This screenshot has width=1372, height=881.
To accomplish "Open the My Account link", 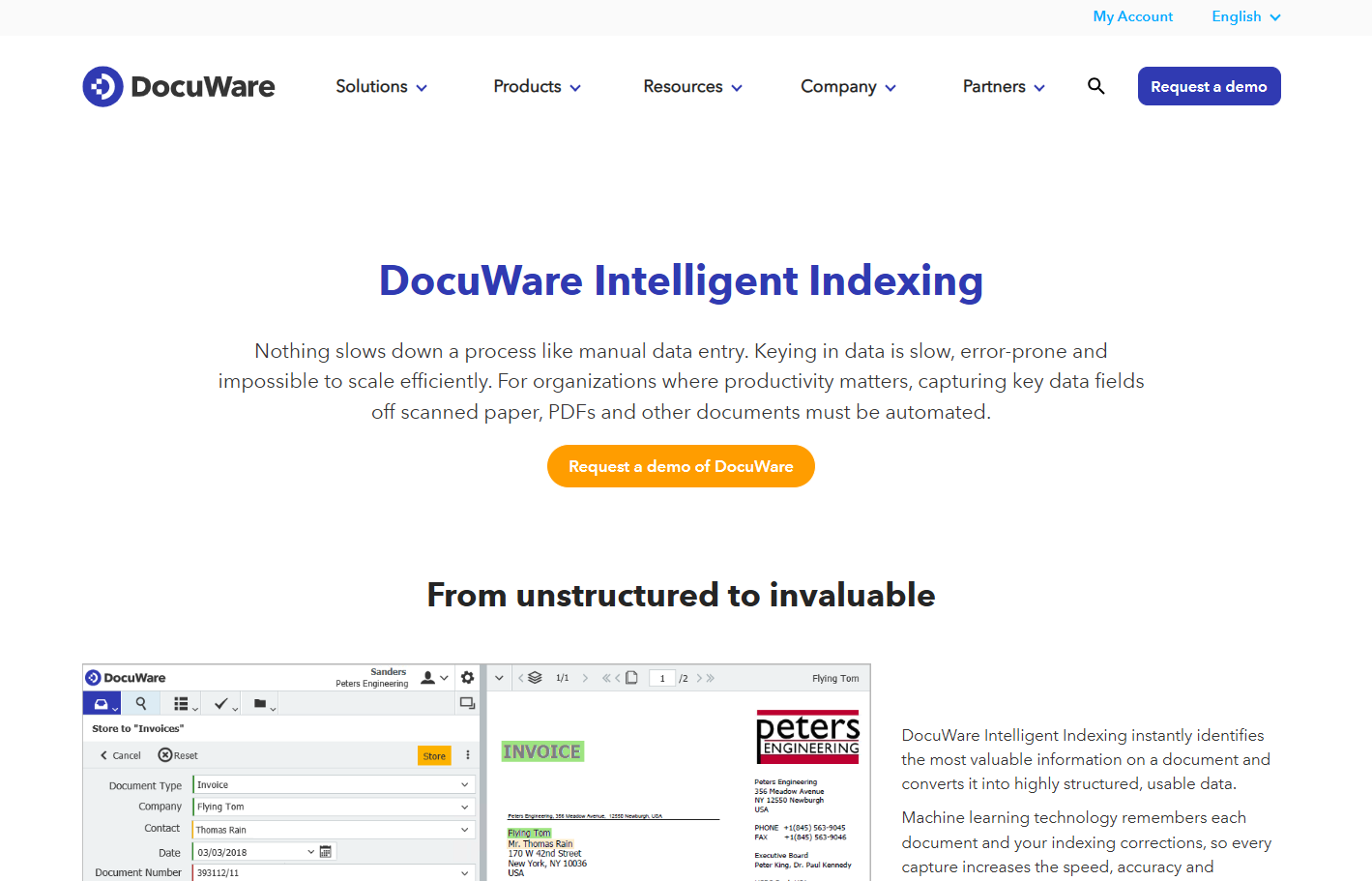I will 1132,16.
